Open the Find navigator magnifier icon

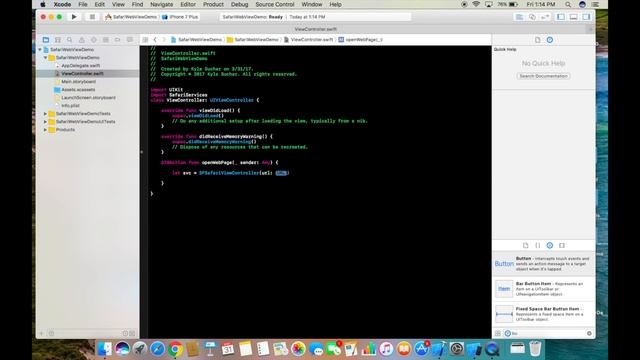pyautogui.click(x=69, y=40)
